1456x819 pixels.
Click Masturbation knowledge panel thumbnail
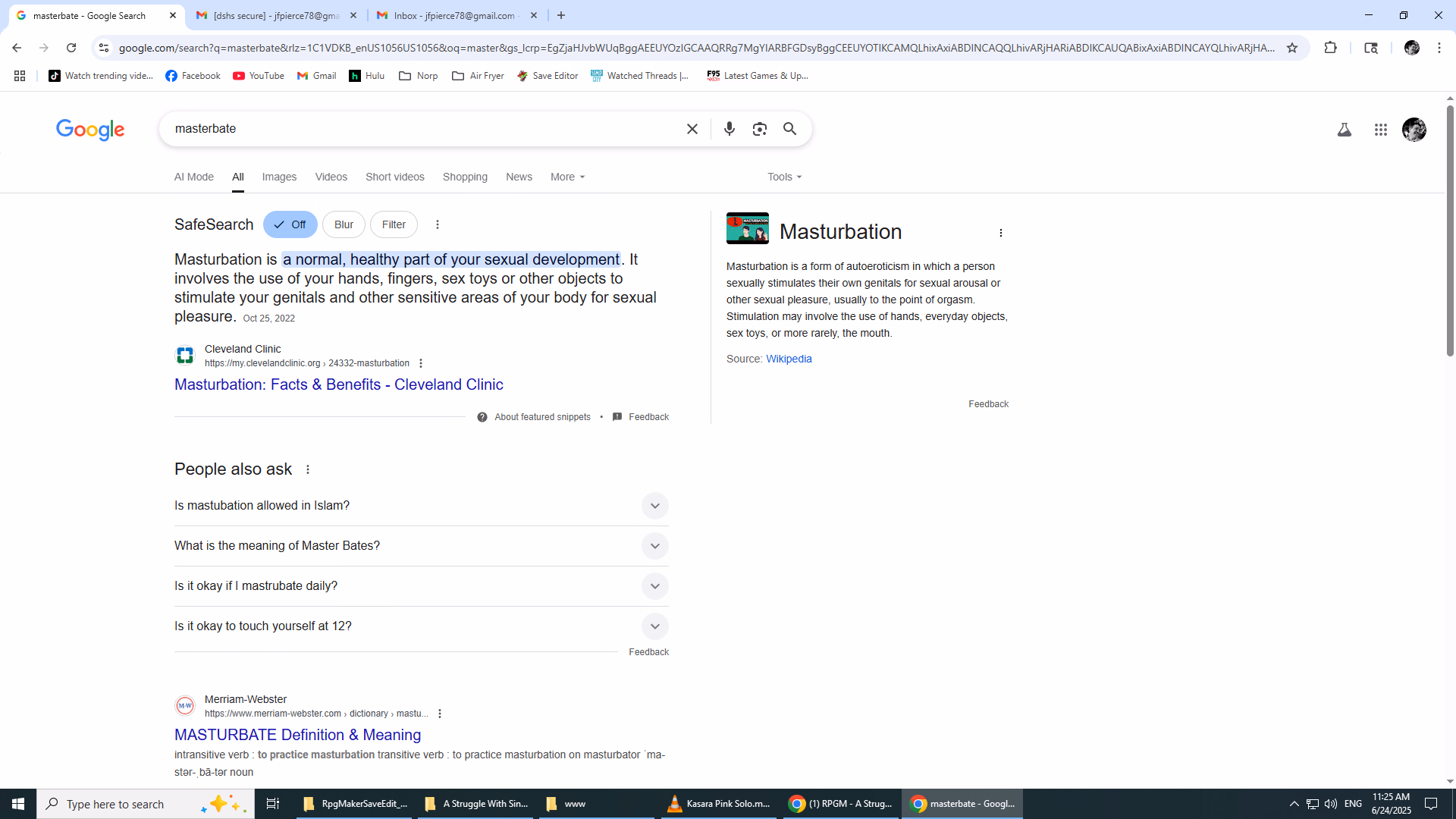[x=747, y=228]
